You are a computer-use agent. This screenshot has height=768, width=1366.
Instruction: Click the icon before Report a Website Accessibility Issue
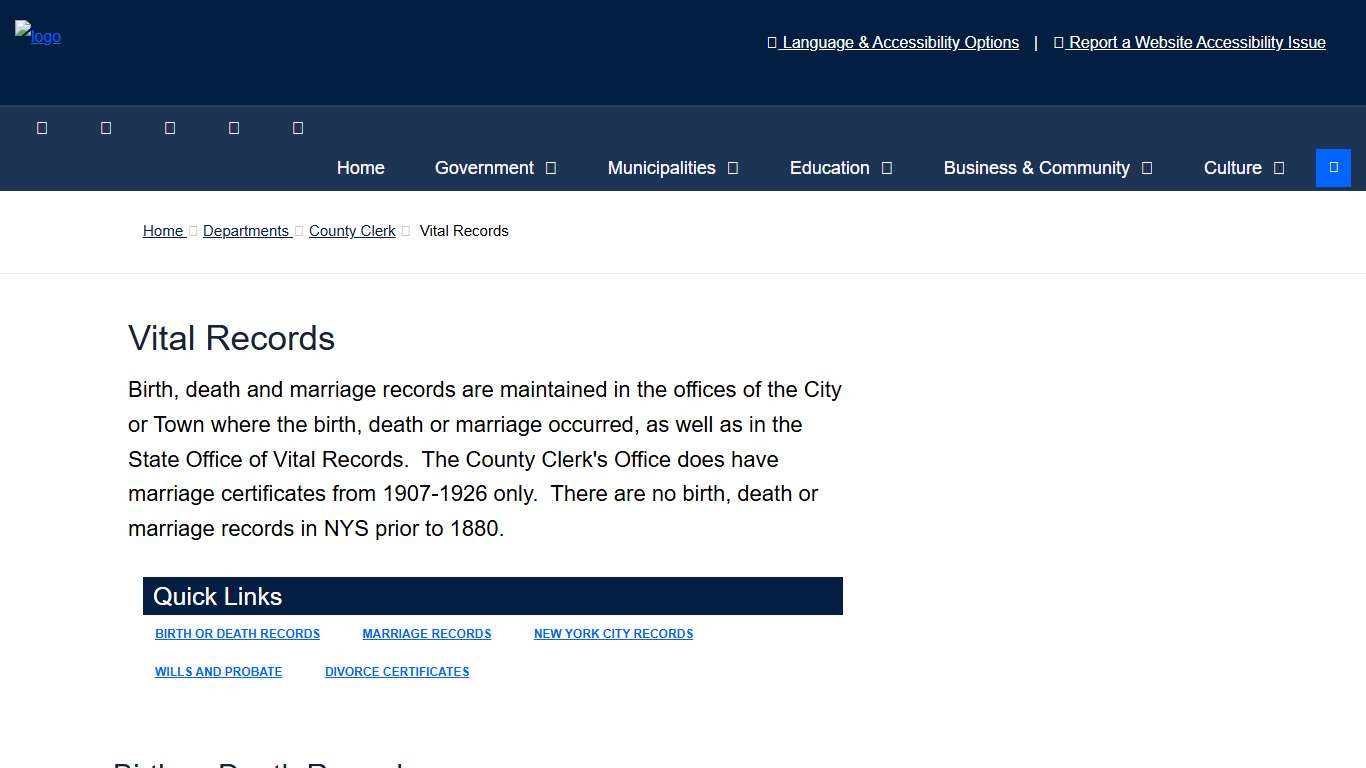coord(1059,43)
